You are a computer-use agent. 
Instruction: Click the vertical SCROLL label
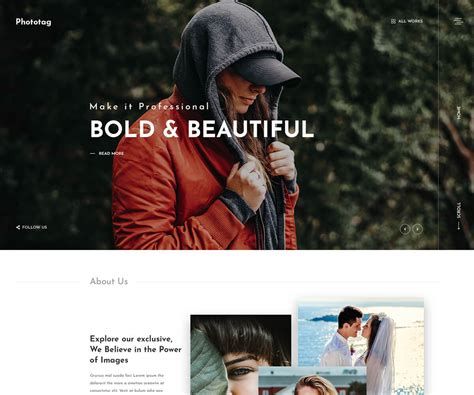tap(459, 210)
